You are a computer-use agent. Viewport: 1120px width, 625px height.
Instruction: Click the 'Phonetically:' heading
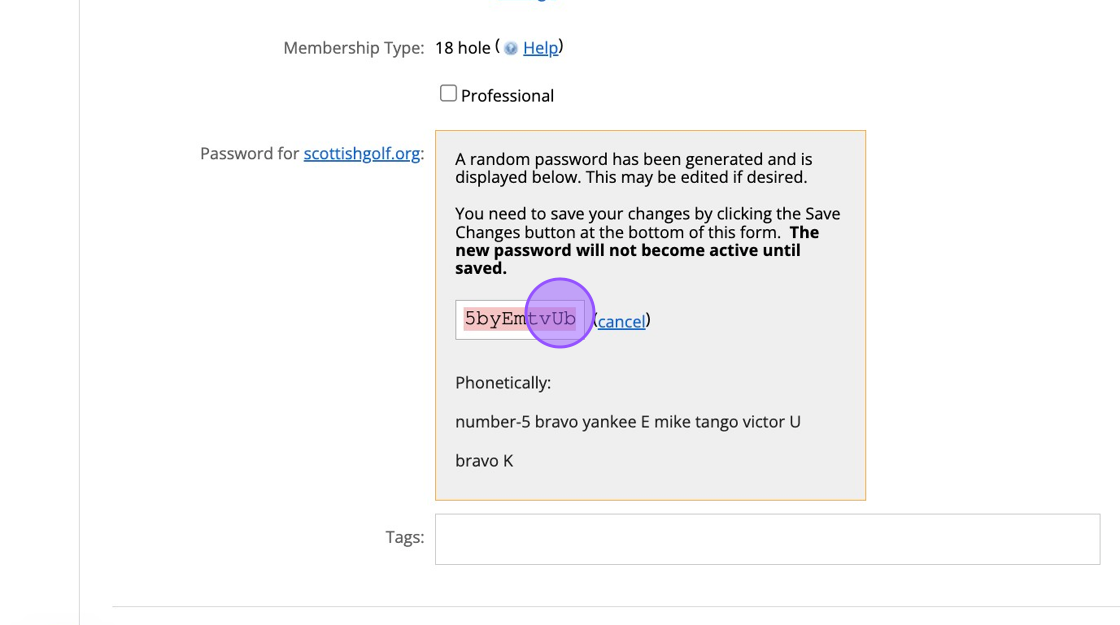point(503,383)
